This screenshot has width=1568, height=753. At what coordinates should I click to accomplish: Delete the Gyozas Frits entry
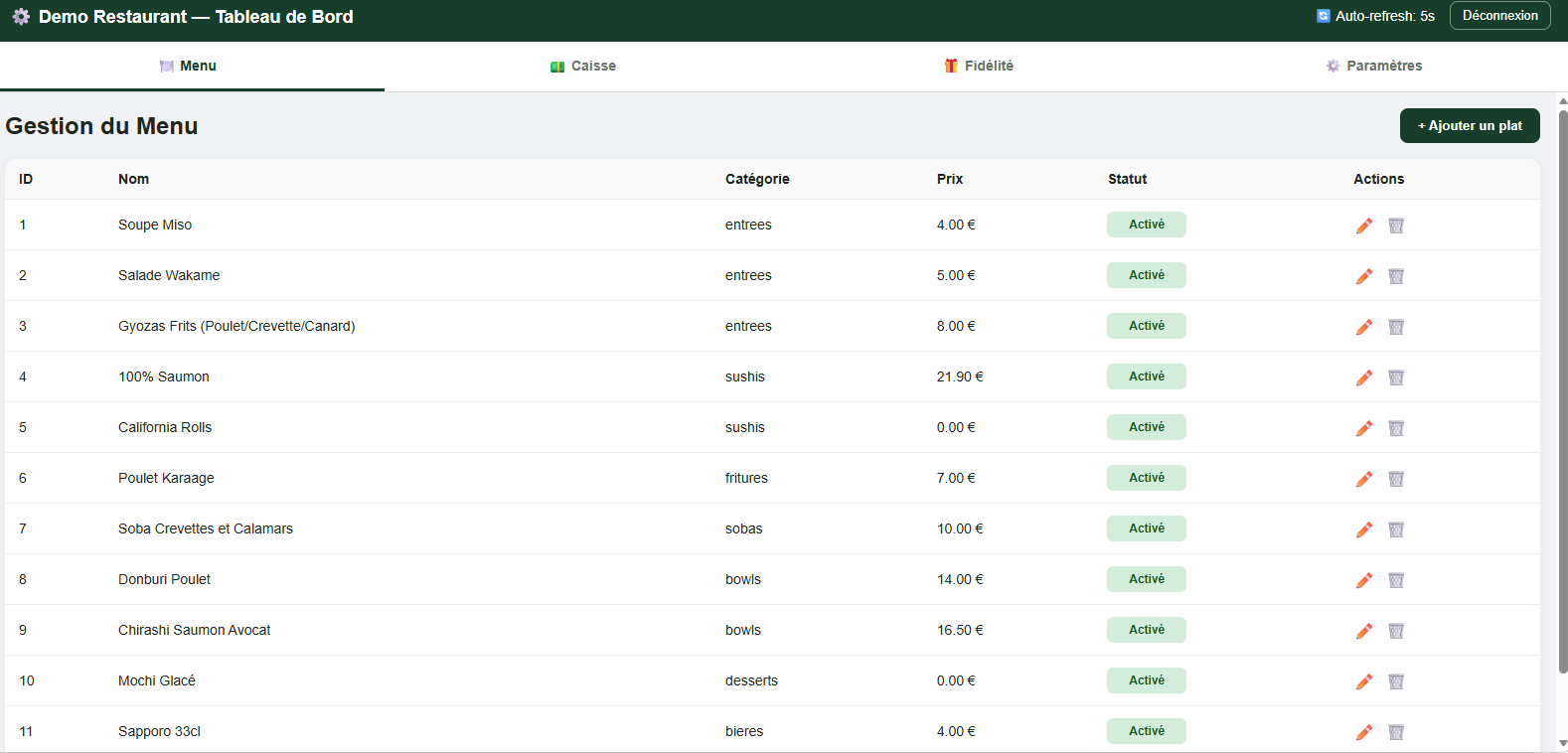(1396, 327)
